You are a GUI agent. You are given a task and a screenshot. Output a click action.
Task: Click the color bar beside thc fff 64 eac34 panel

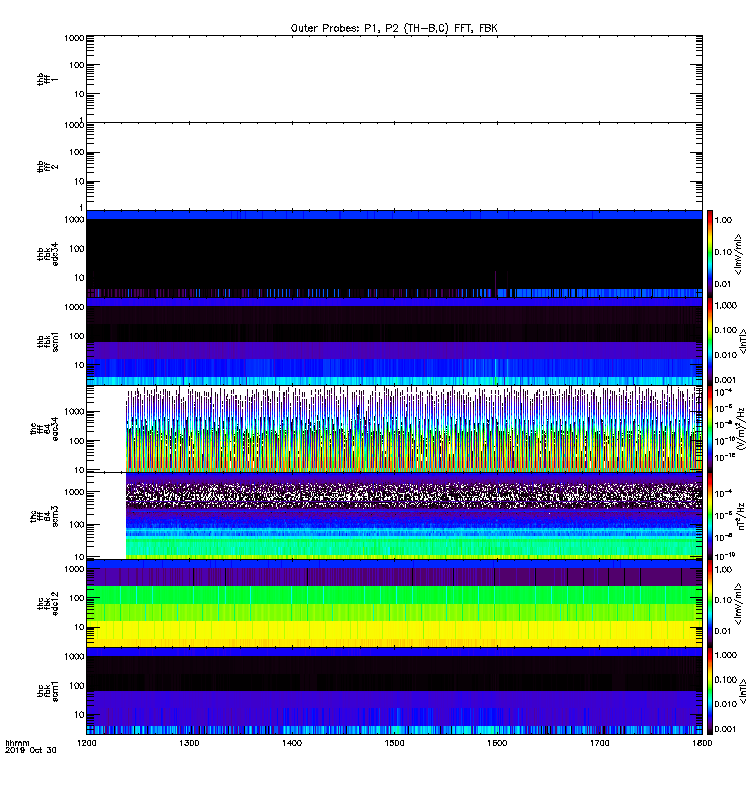(710, 429)
